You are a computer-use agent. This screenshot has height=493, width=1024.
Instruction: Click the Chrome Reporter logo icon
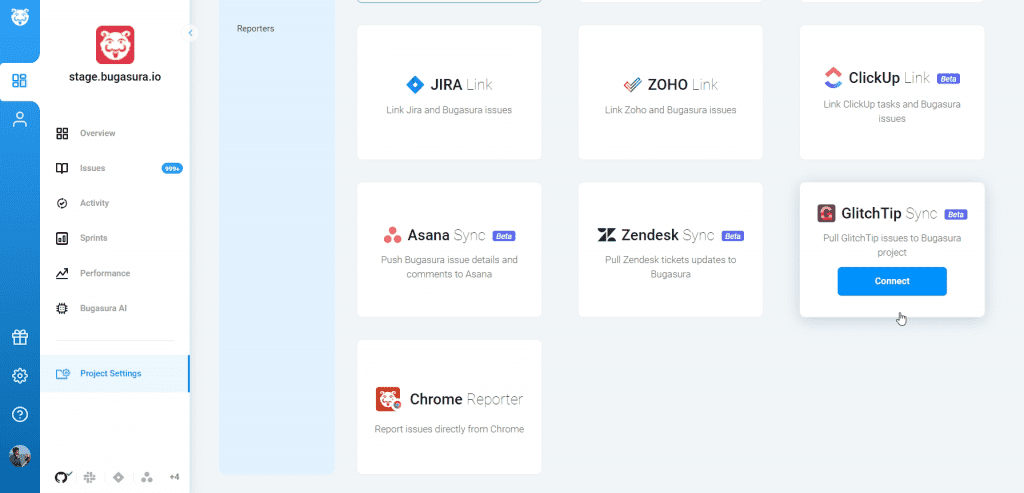(x=388, y=399)
